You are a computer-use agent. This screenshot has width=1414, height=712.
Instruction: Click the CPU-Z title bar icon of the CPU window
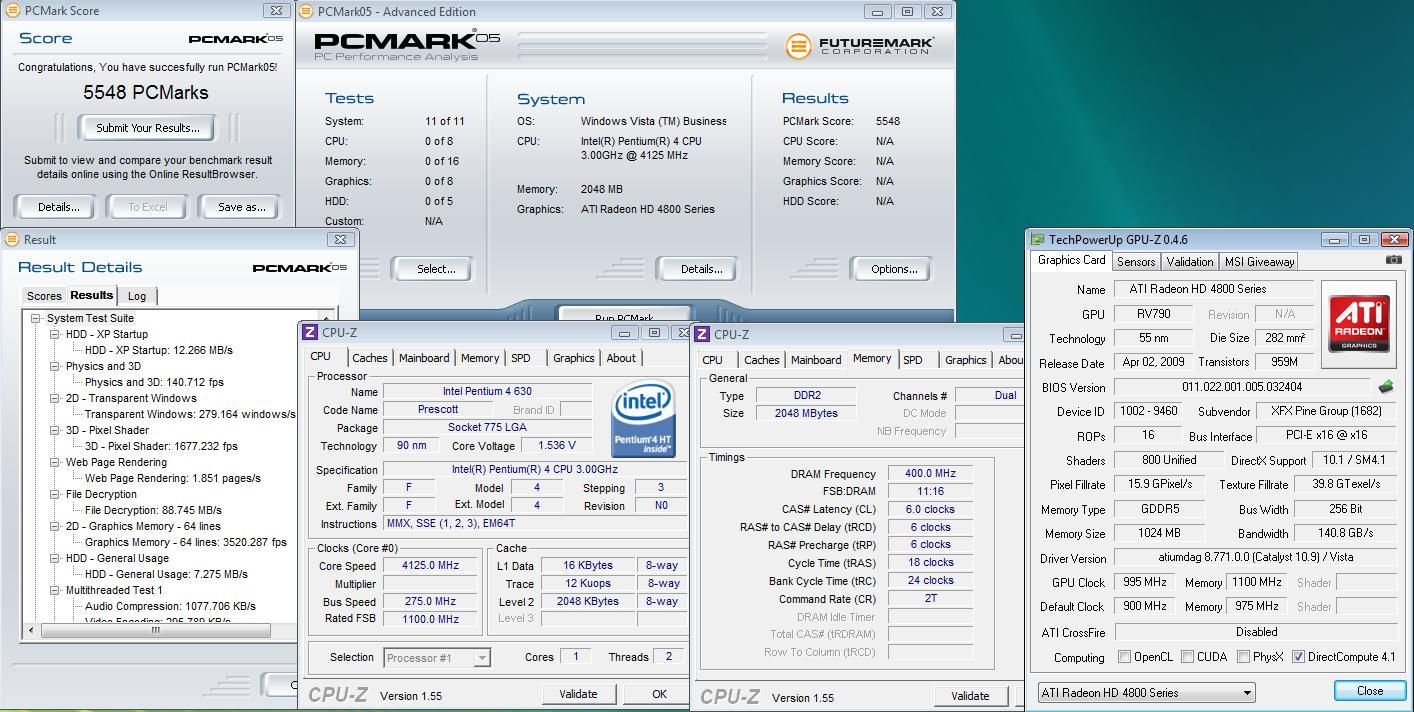(310, 332)
